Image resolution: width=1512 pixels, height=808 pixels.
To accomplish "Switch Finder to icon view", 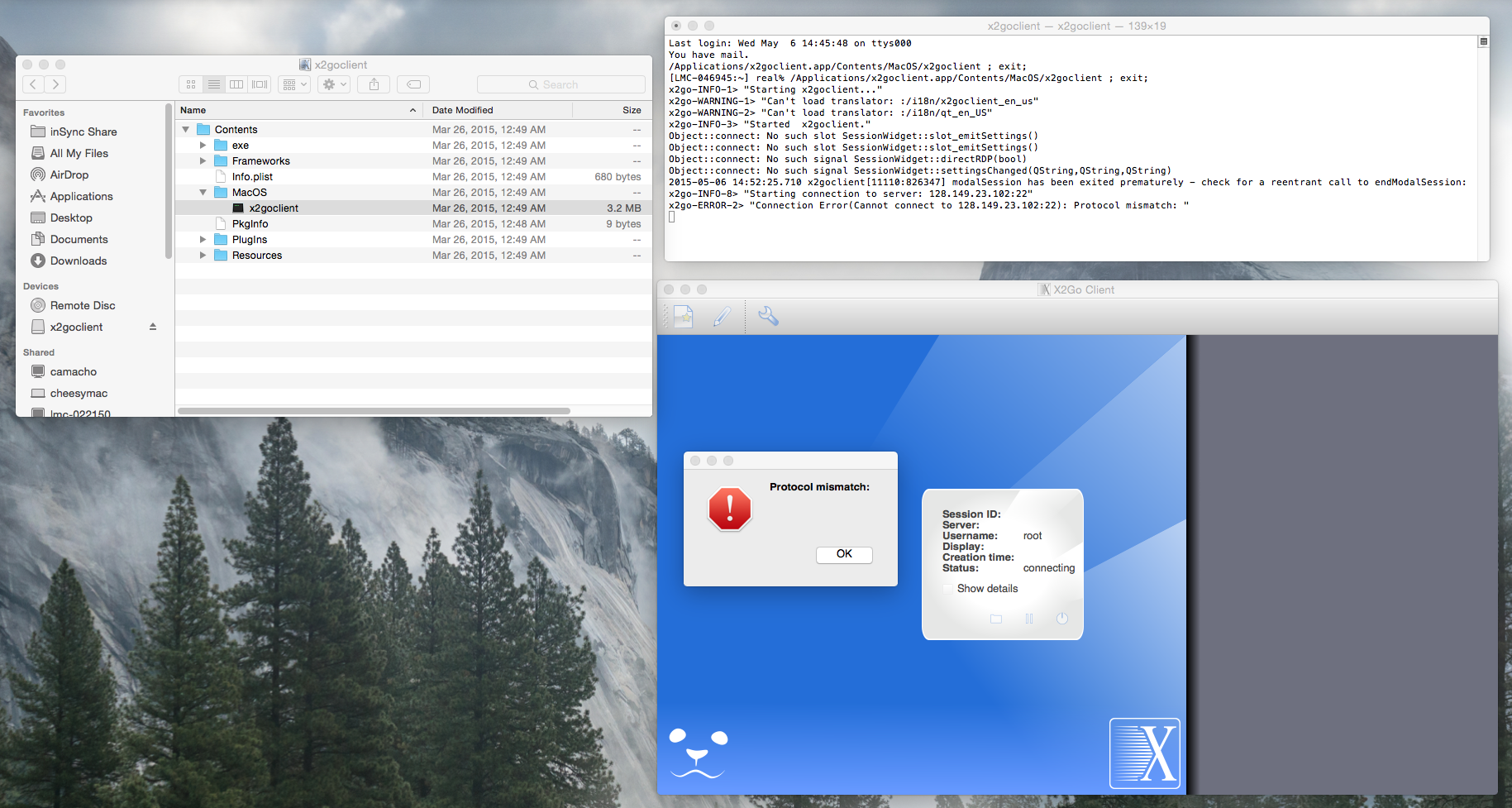I will click(191, 84).
